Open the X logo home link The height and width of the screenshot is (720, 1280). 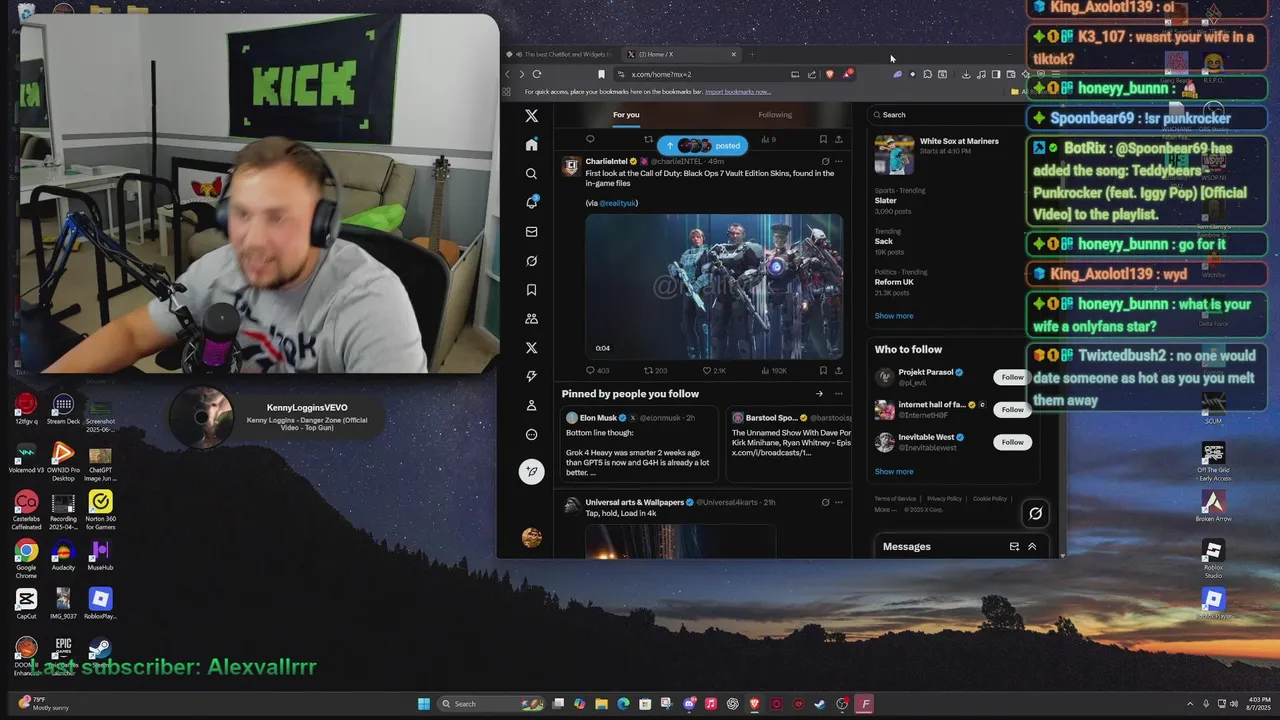coord(531,116)
